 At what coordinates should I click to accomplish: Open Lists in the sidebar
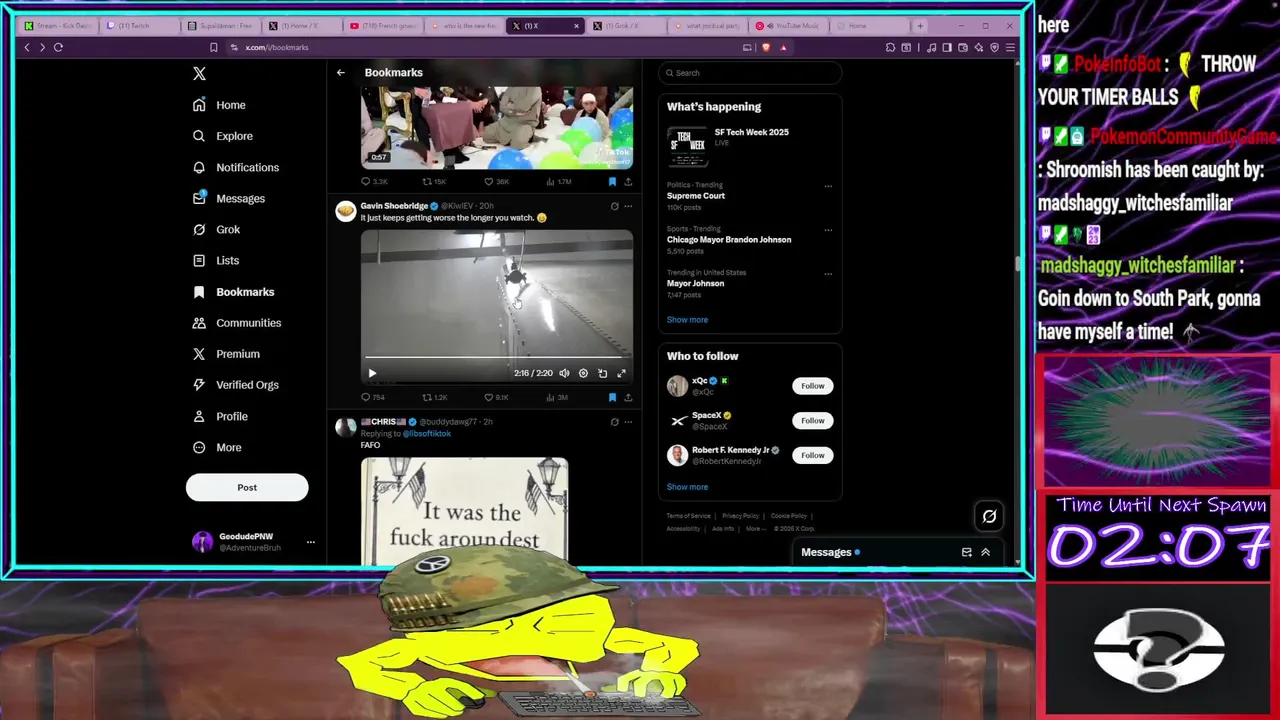[216, 260]
